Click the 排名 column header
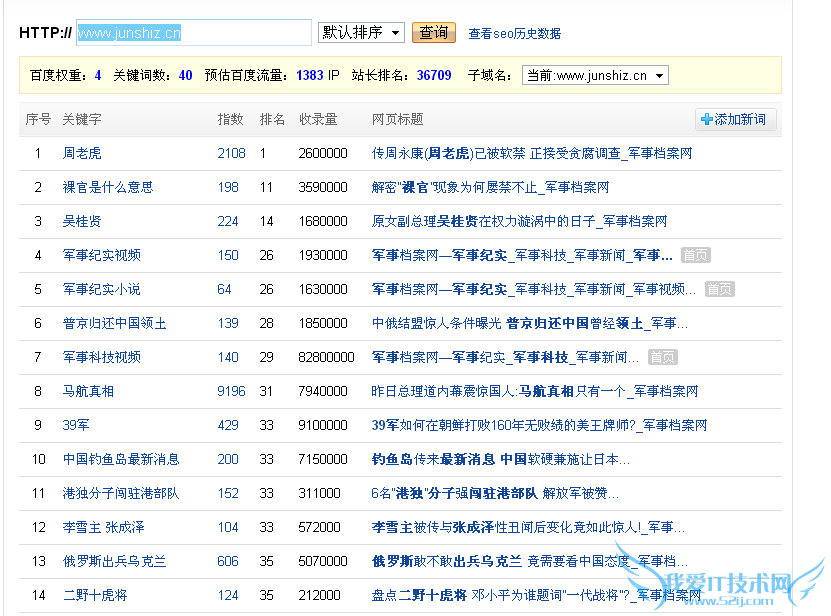 pos(272,119)
